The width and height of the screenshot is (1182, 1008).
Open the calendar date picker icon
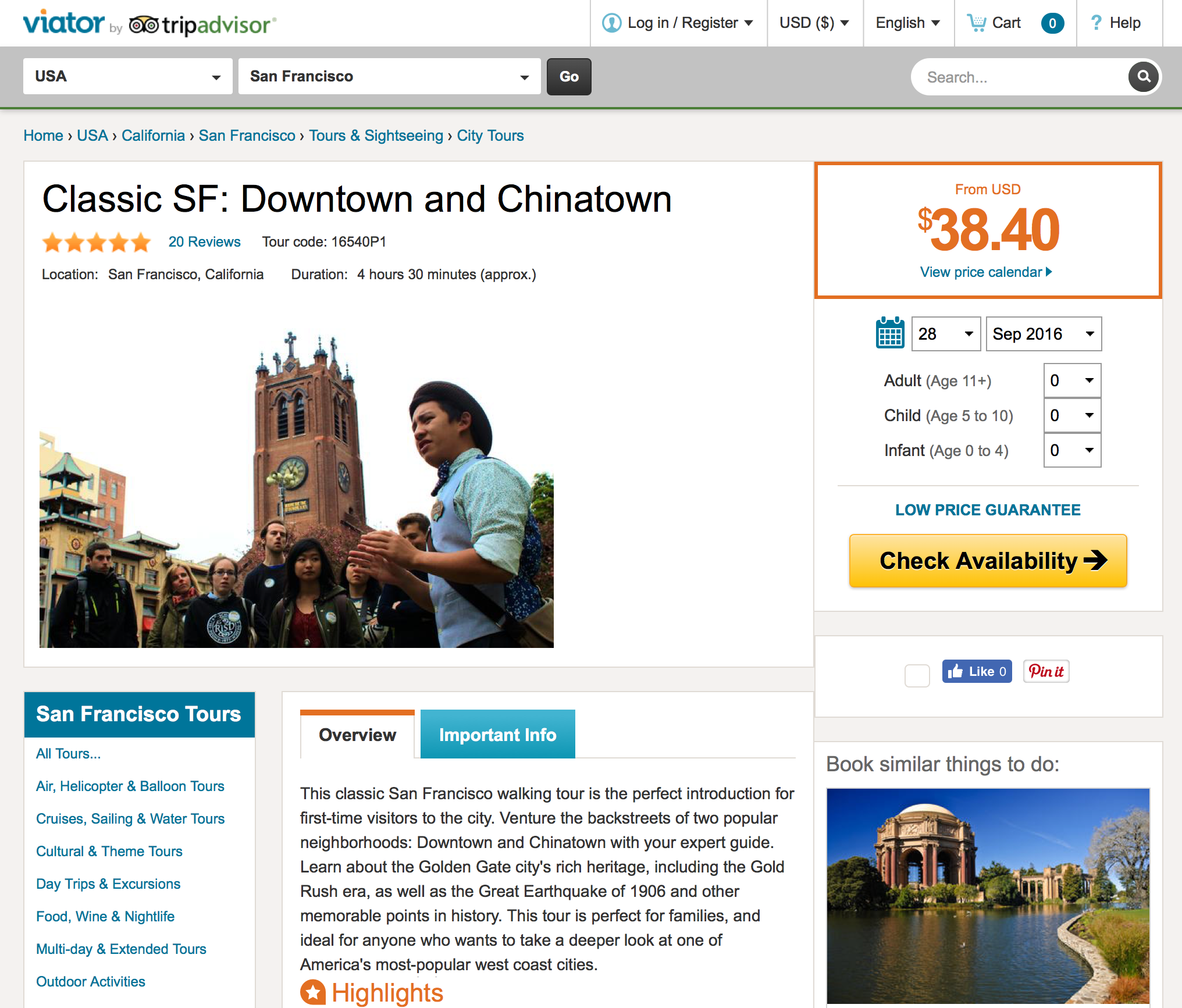pos(890,333)
